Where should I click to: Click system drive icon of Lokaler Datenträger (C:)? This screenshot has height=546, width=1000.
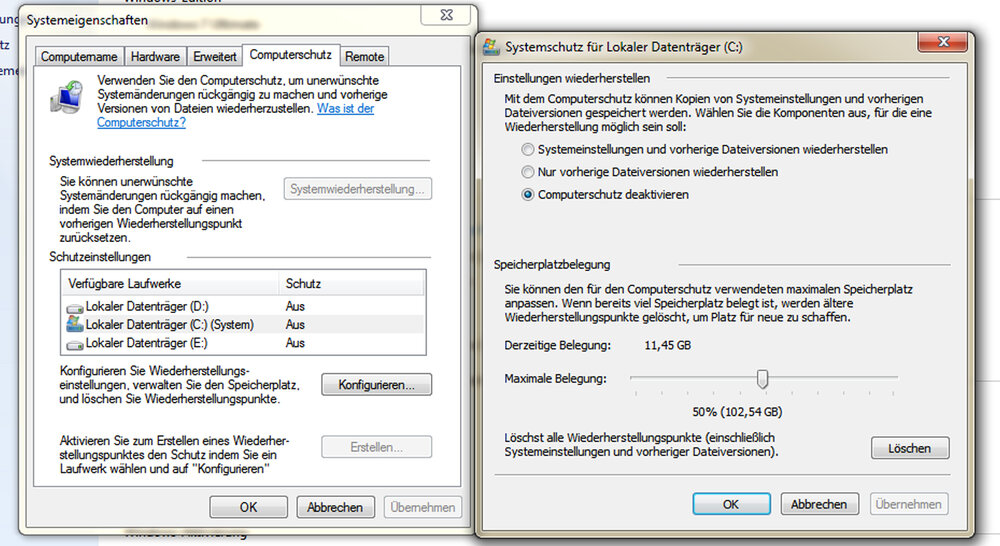pyautogui.click(x=75, y=324)
